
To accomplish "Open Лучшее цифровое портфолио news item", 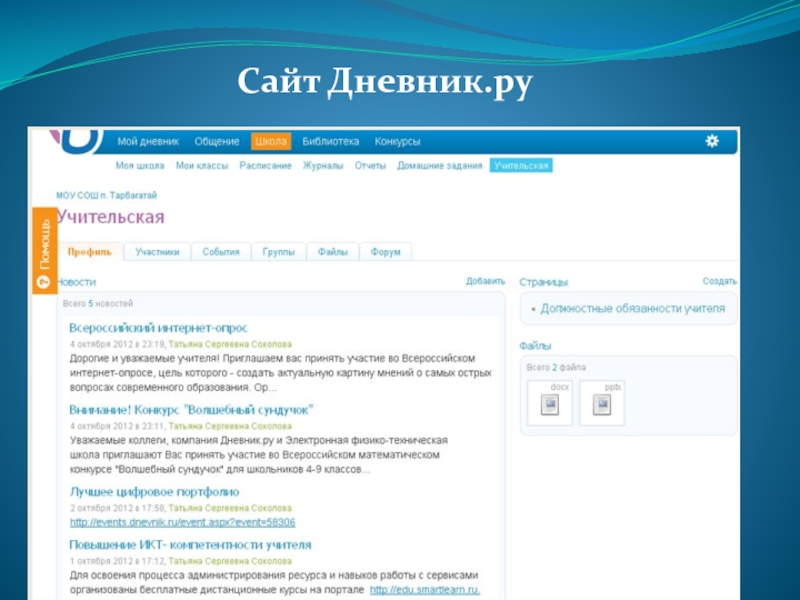I will click(154, 492).
